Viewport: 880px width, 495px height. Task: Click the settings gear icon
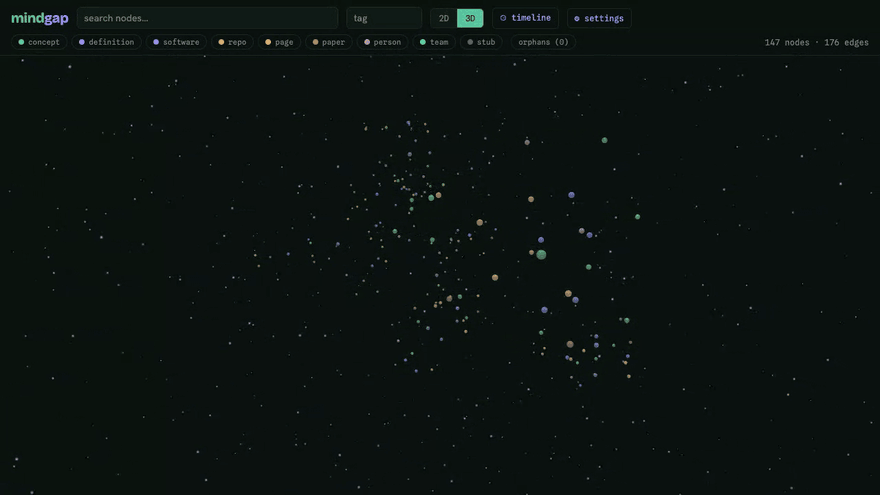pyautogui.click(x=577, y=19)
